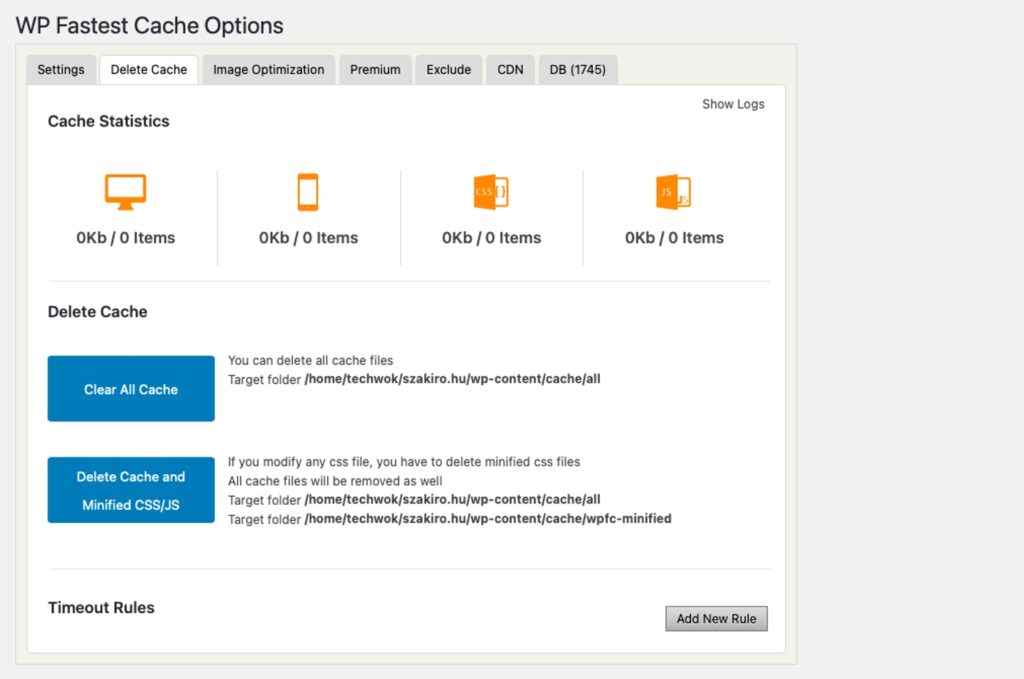This screenshot has height=679, width=1024.
Task: Open the Settings tab
Action: tap(61, 70)
